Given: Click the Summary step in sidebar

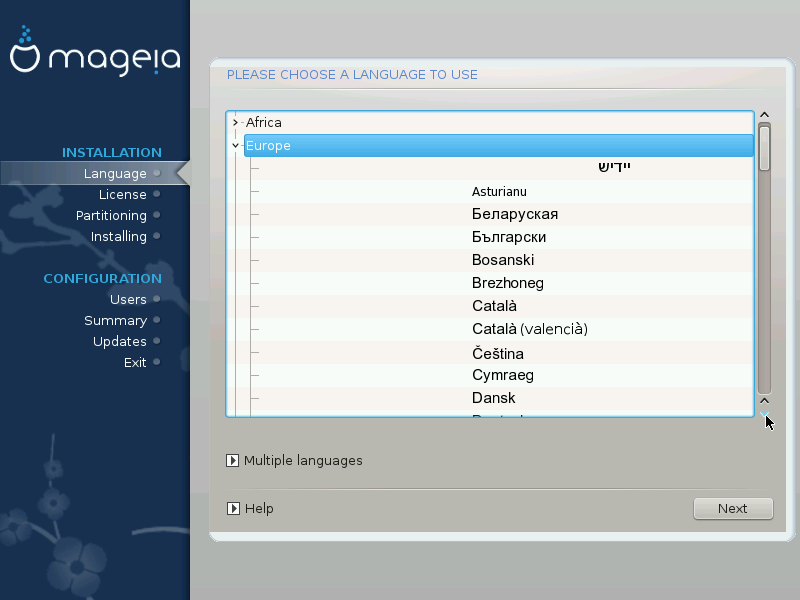Looking at the screenshot, I should tap(115, 320).
